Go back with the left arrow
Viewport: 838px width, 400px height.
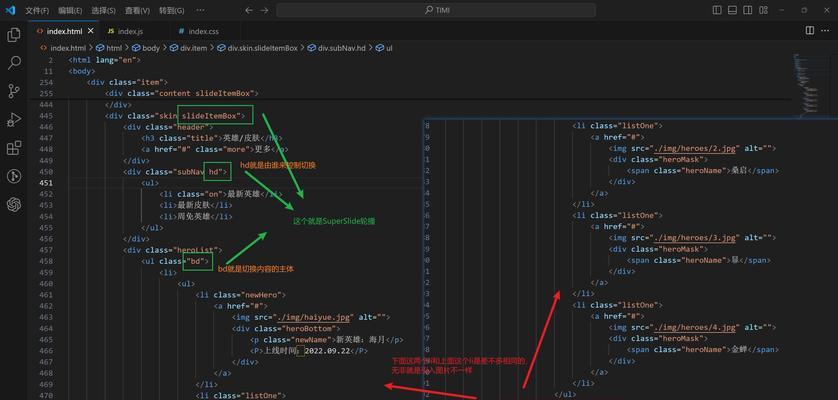click(249, 10)
